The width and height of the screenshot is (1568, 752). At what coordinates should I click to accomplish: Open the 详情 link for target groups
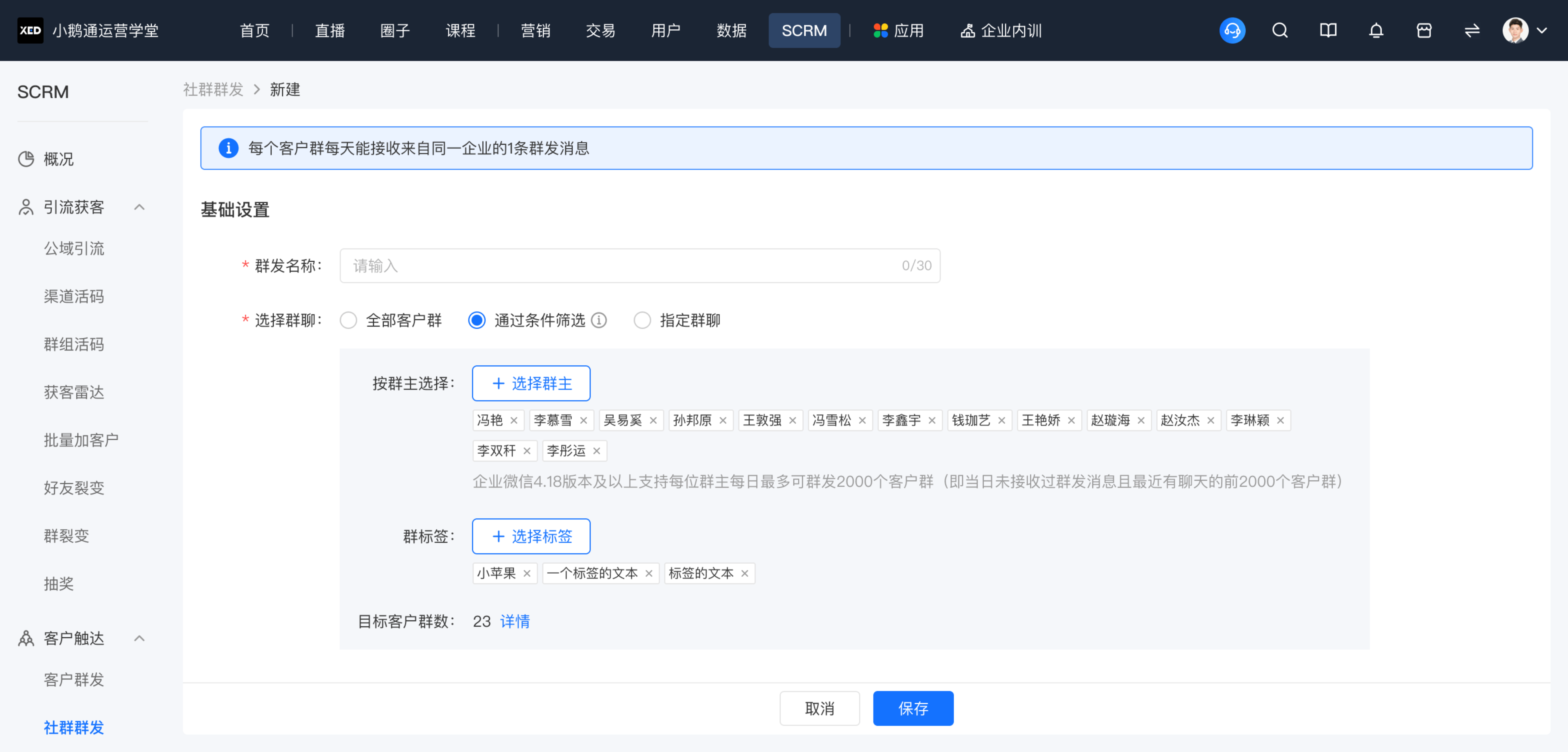pos(515,622)
